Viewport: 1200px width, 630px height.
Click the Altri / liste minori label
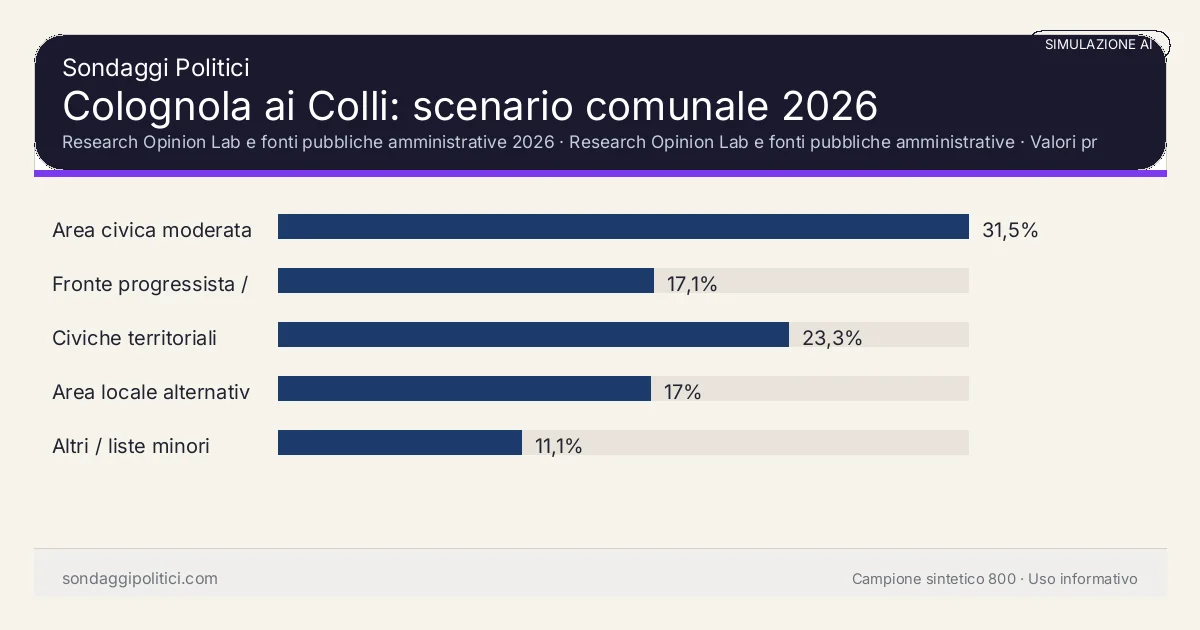131,446
